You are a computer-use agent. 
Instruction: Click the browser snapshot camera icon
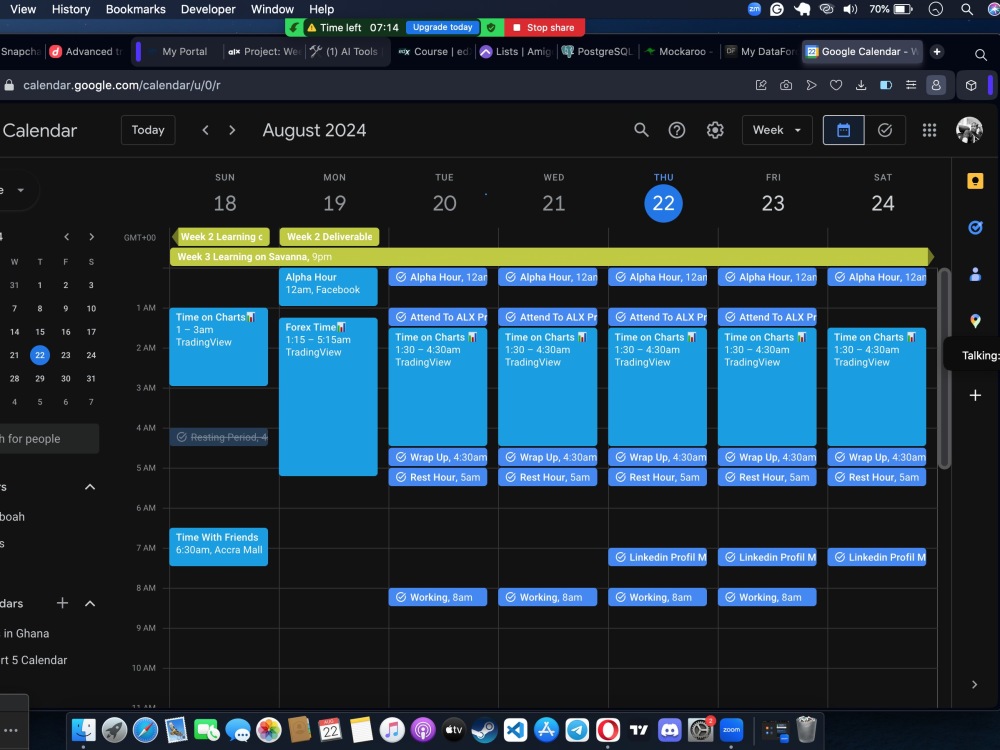tap(786, 85)
